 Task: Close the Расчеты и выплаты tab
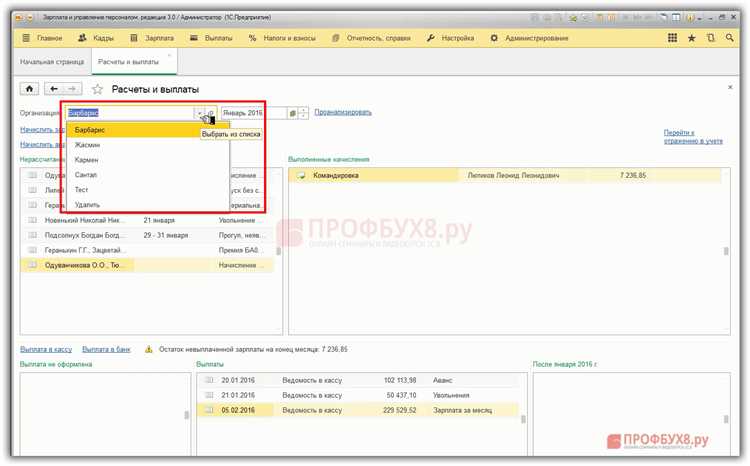(169, 55)
